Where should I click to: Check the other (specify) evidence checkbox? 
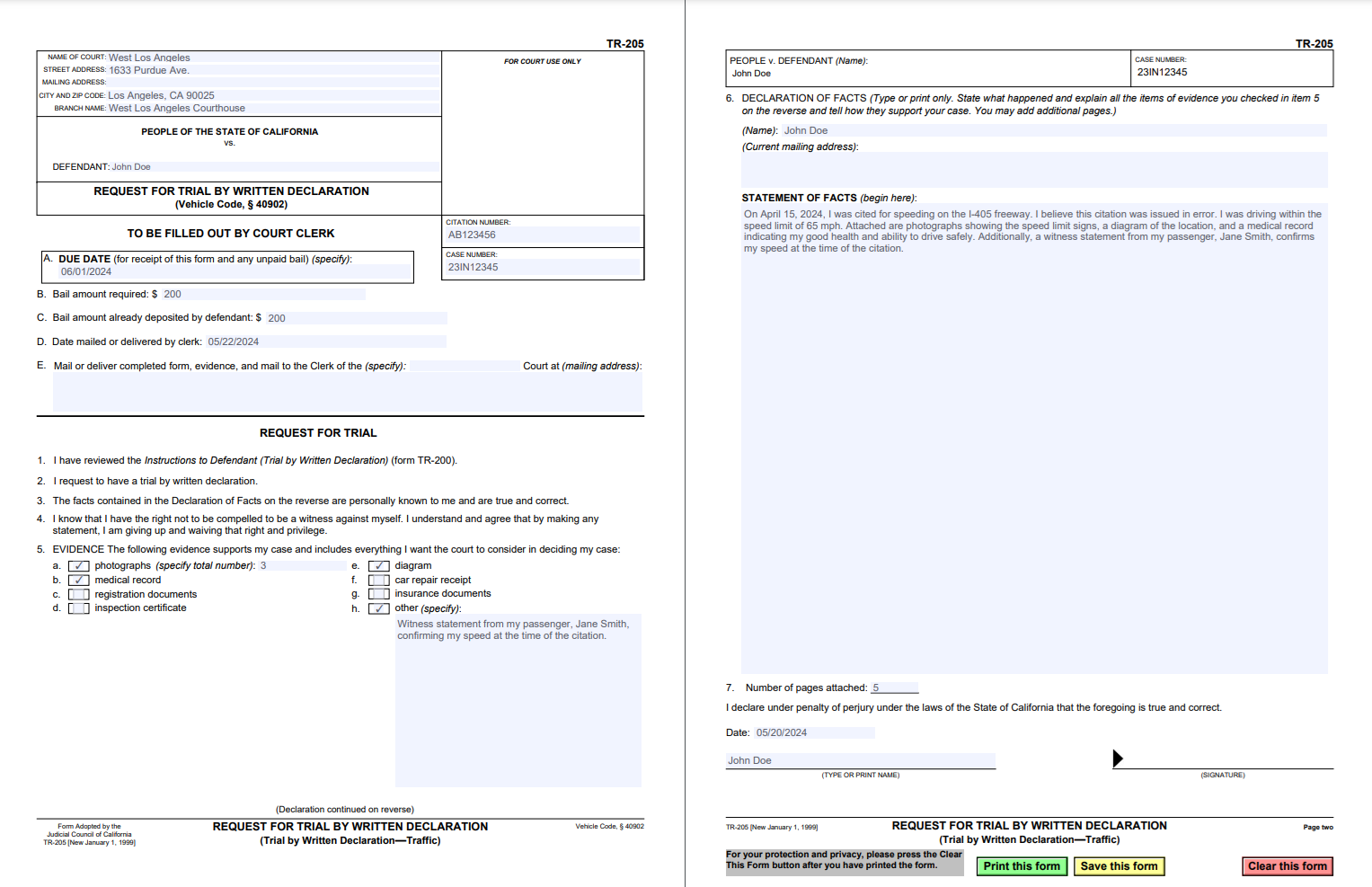tap(379, 608)
